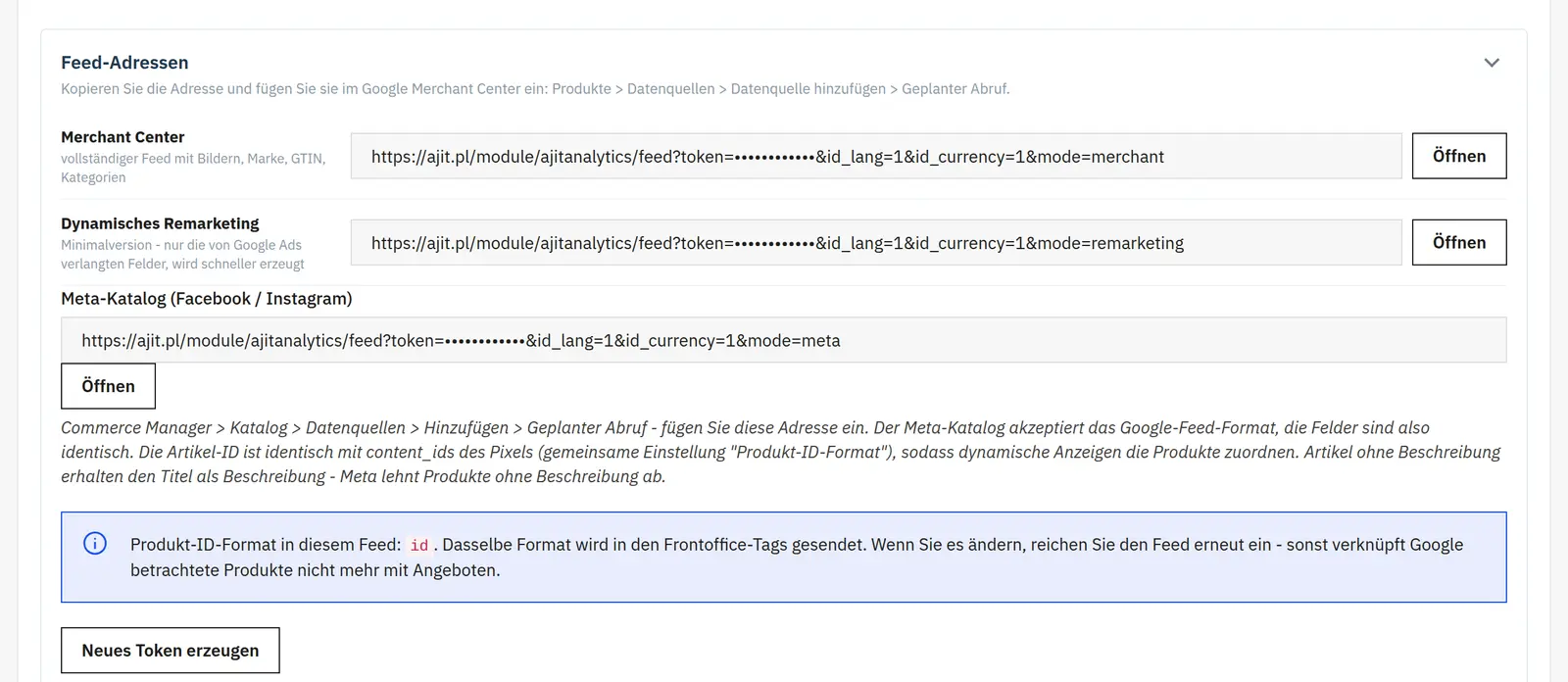The image size is (1568, 682).
Task: Click the Feed-Adressen heading
Action: pos(124,63)
